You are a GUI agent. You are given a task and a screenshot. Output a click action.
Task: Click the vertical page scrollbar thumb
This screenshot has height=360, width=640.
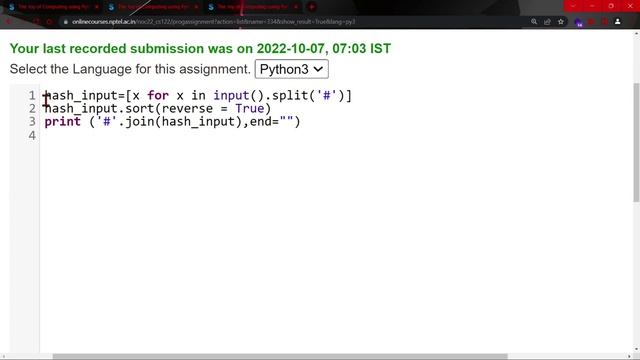coord(636,142)
